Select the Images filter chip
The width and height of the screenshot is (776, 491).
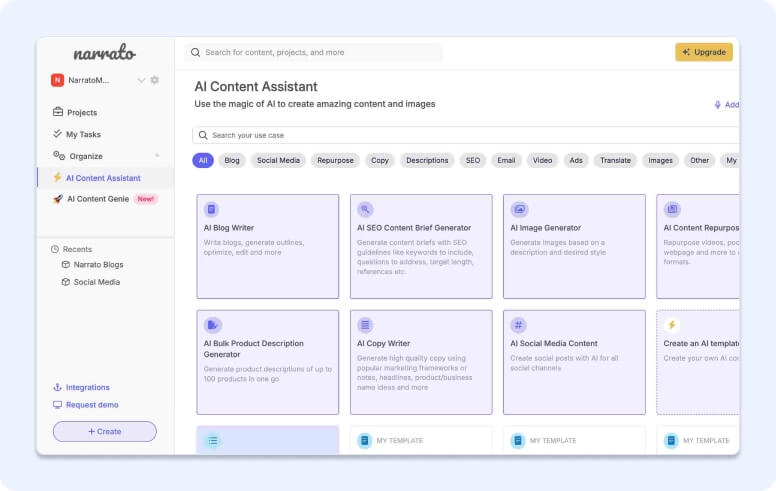(660, 160)
